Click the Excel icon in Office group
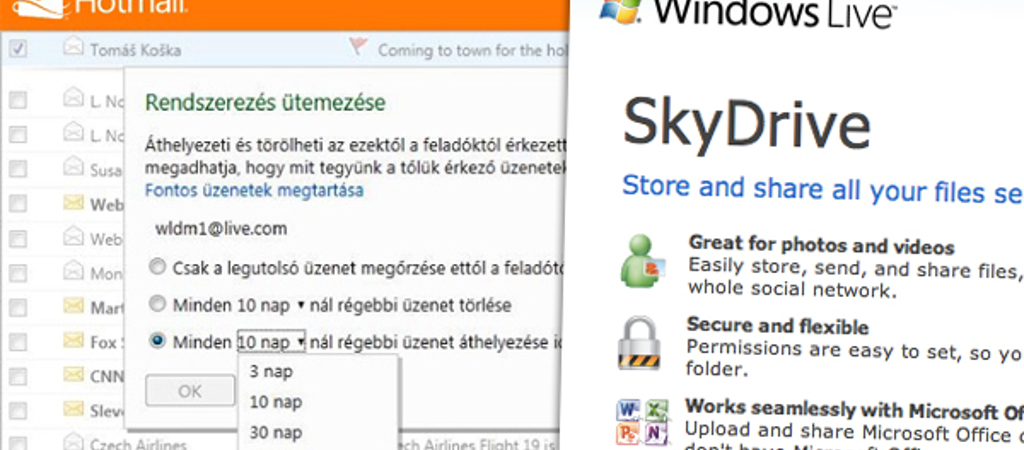The image size is (1024, 450). point(656,411)
